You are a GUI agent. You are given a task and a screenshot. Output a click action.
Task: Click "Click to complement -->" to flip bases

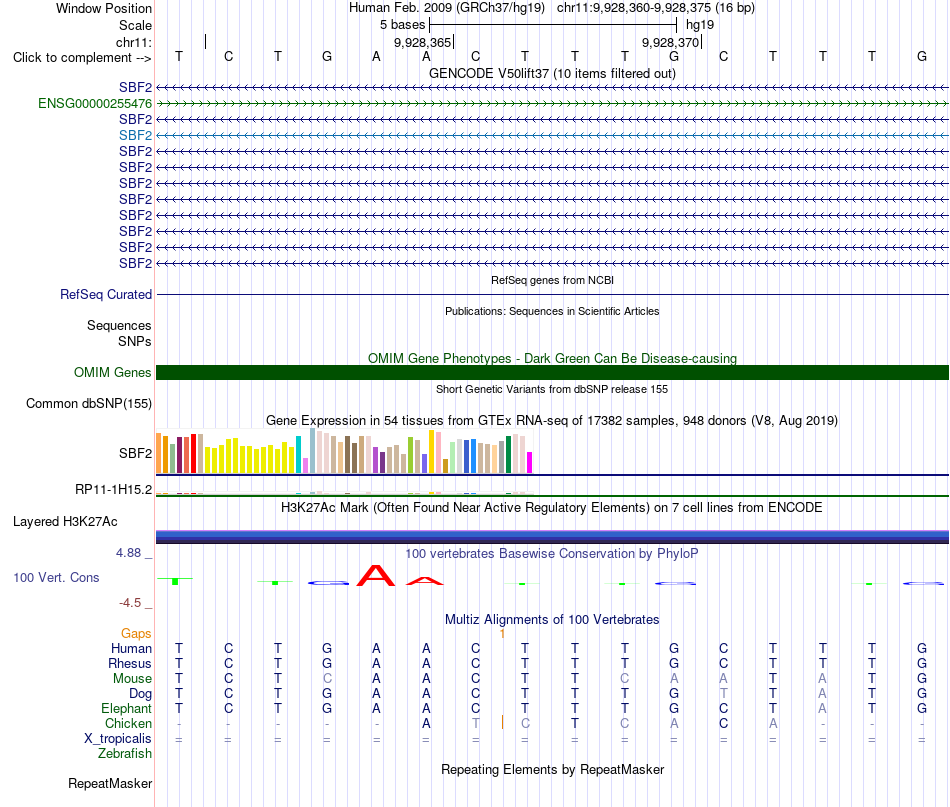pyautogui.click(x=82, y=58)
